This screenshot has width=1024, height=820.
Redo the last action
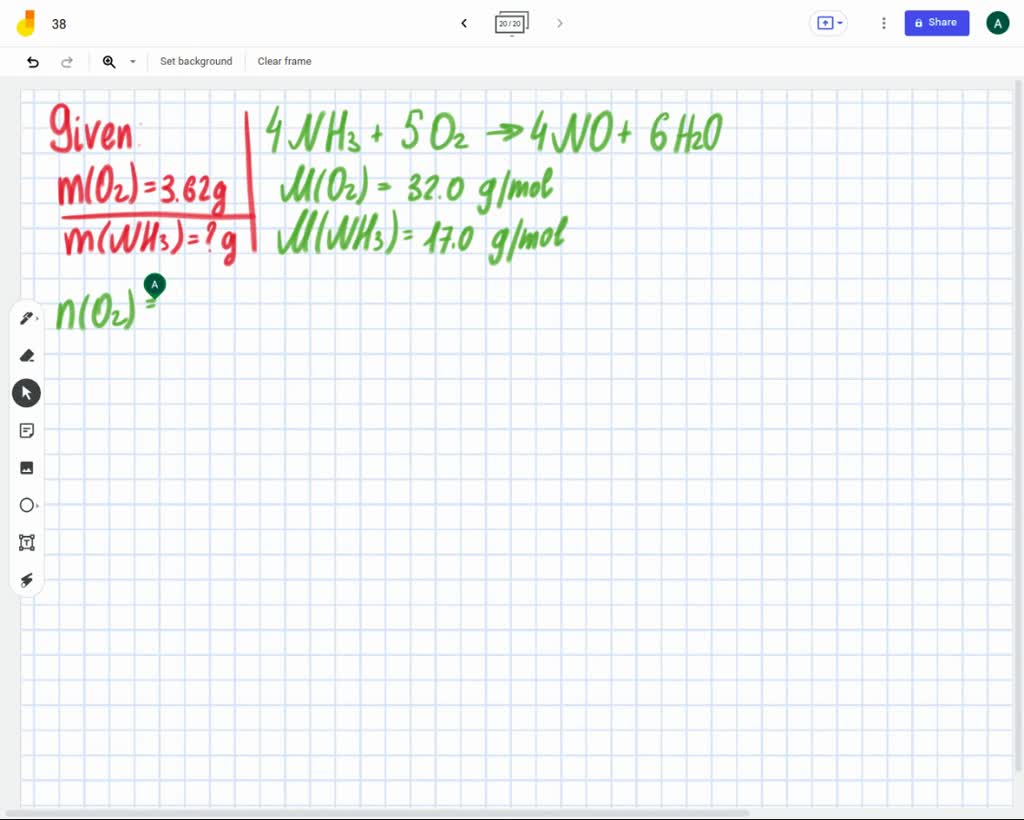point(67,61)
